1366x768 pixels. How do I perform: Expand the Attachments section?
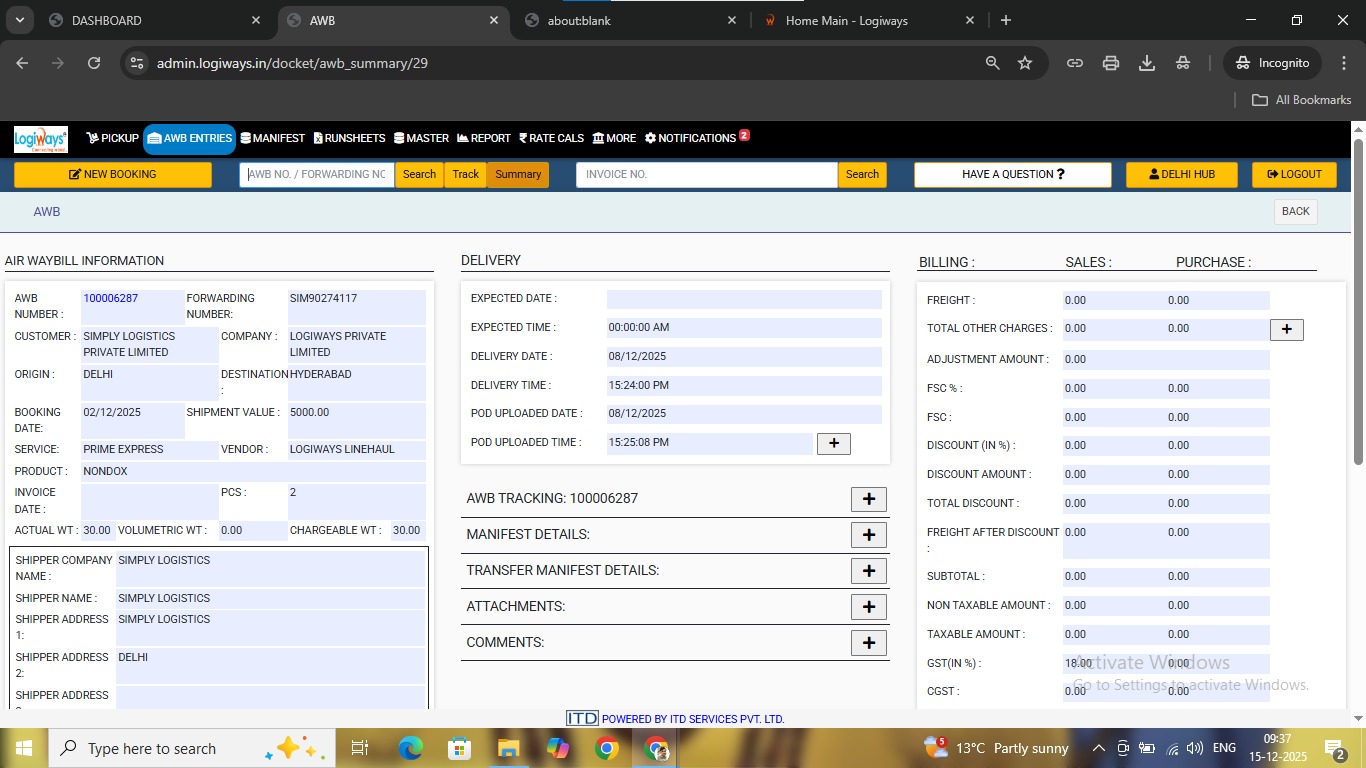tap(868, 607)
